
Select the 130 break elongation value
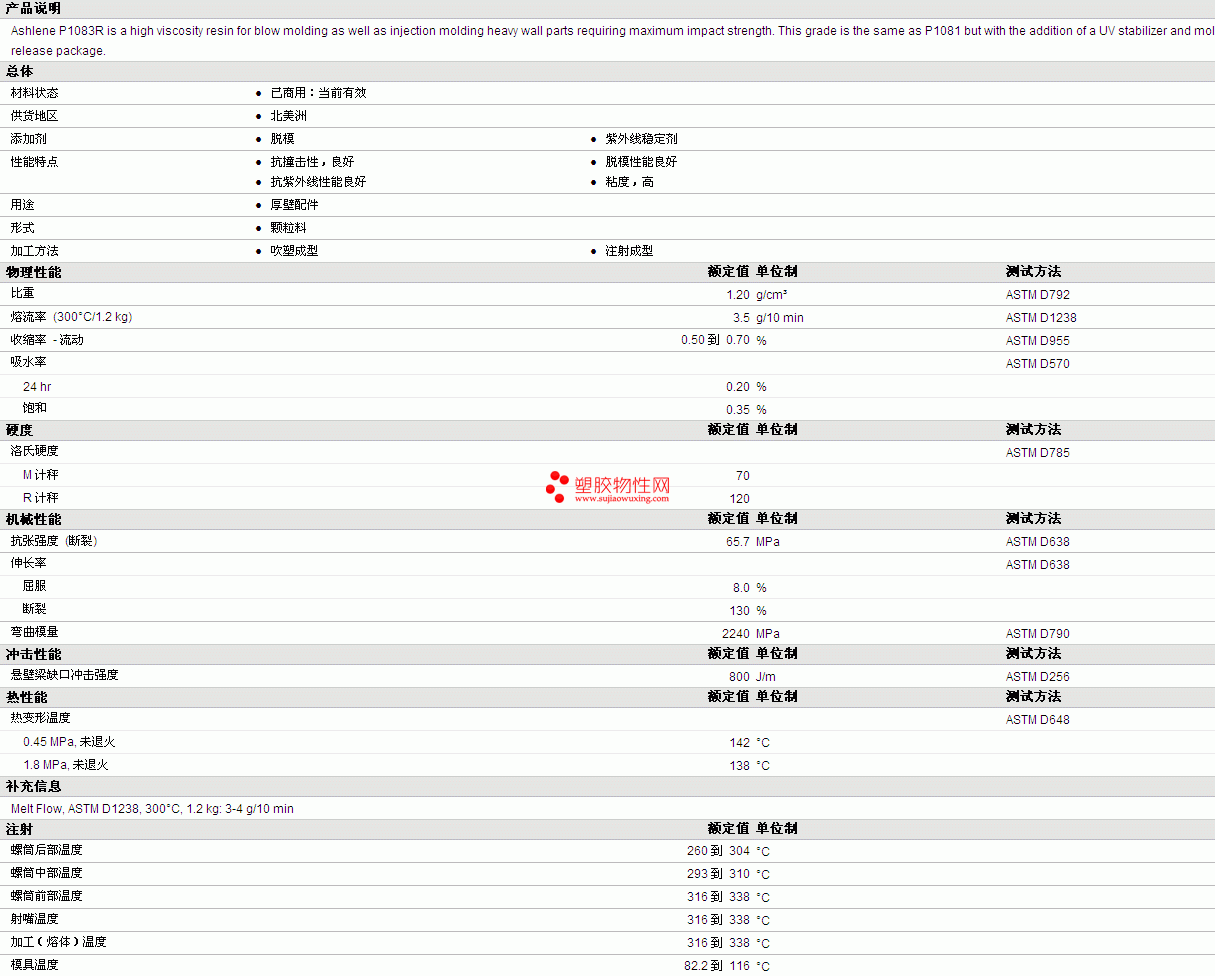tap(739, 611)
